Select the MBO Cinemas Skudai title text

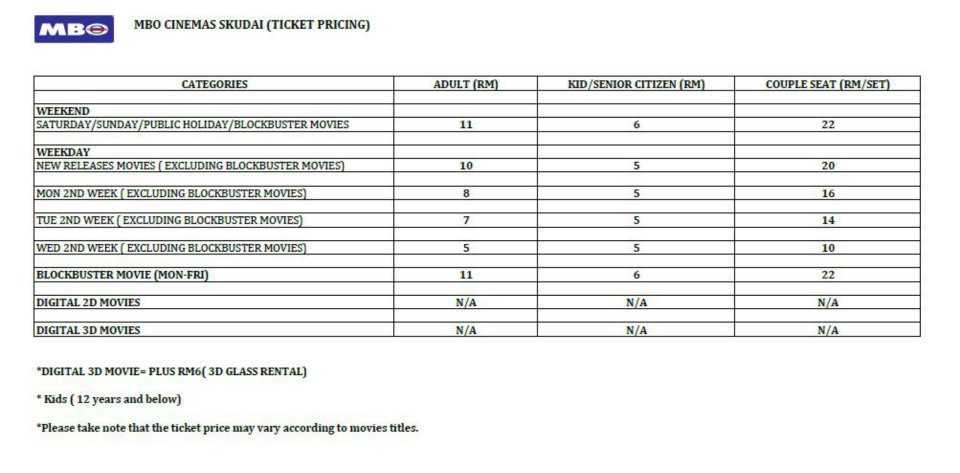[x=252, y=25]
